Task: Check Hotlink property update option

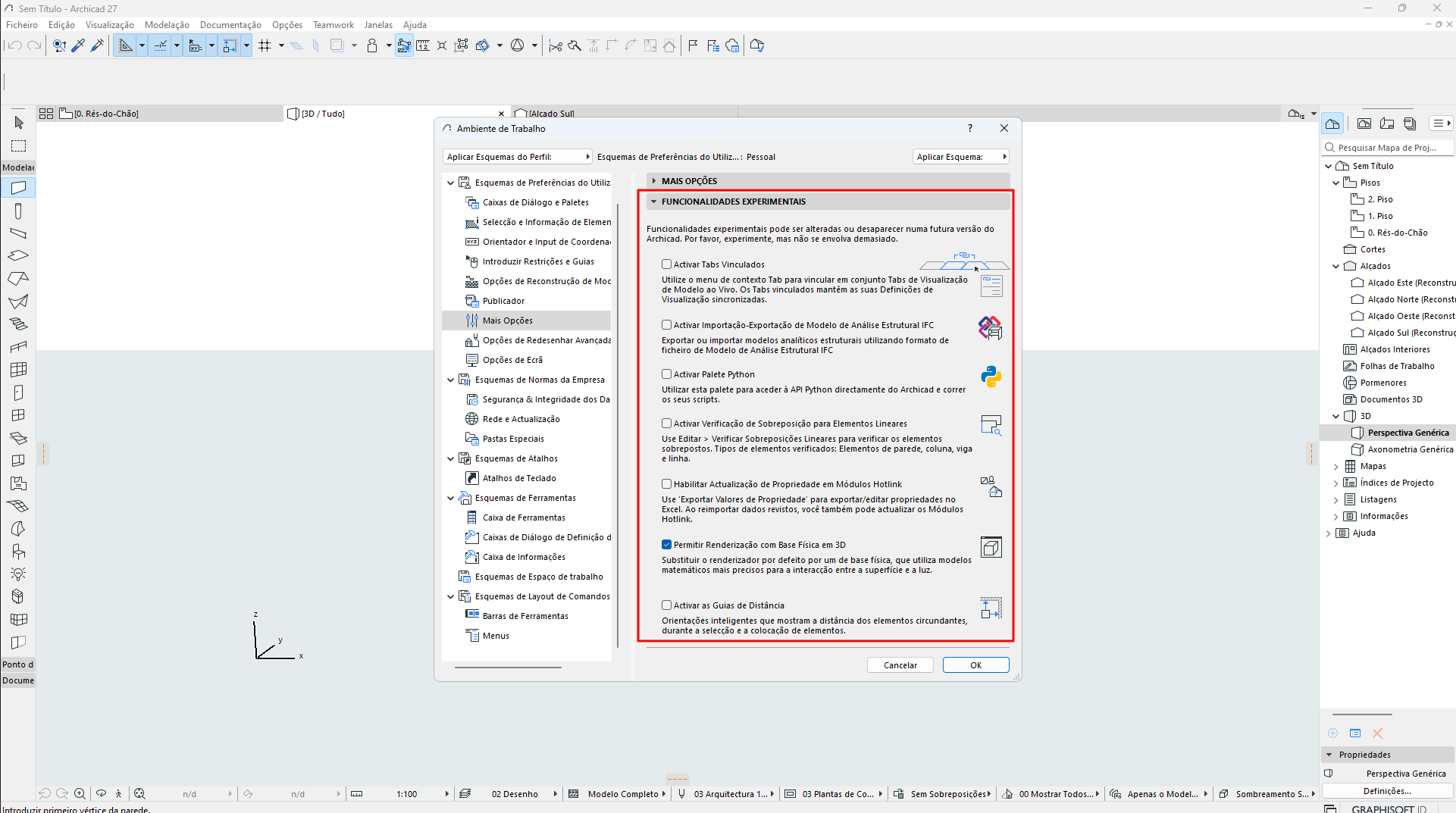Action: [667, 484]
